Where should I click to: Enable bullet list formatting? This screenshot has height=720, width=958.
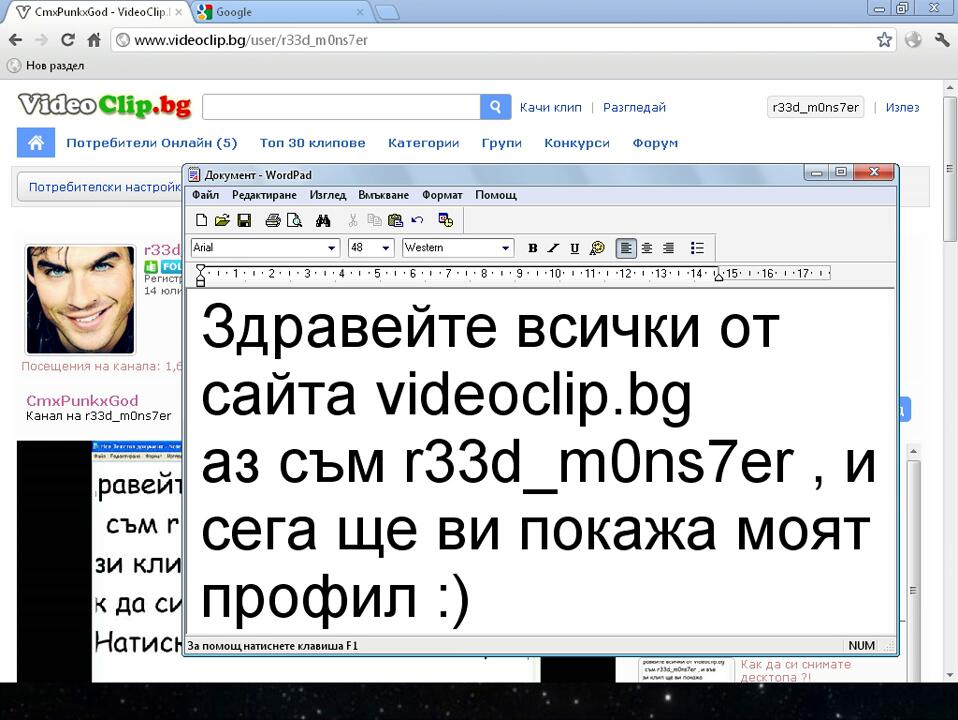coord(698,248)
